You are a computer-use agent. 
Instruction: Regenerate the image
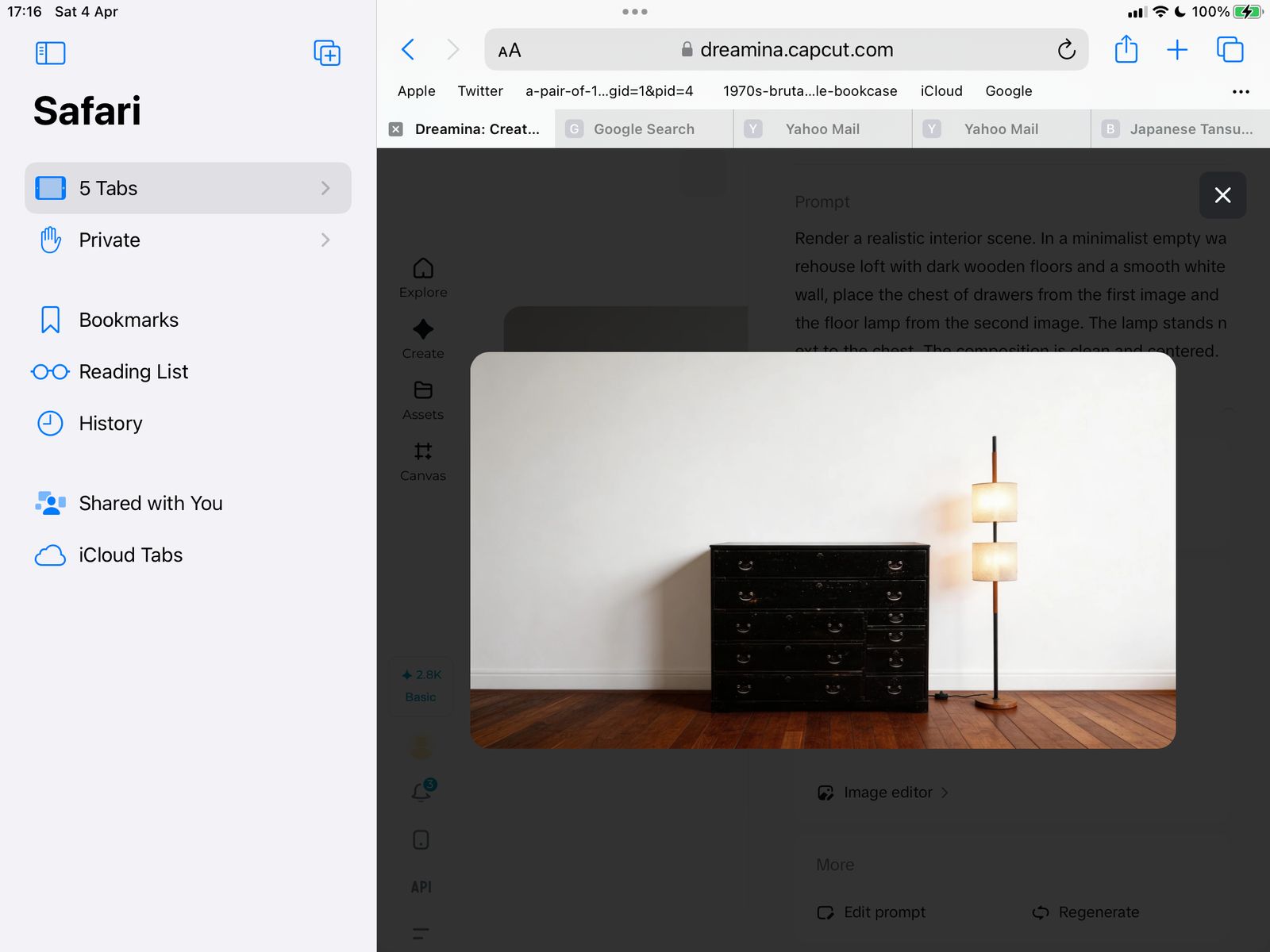coord(1085,912)
